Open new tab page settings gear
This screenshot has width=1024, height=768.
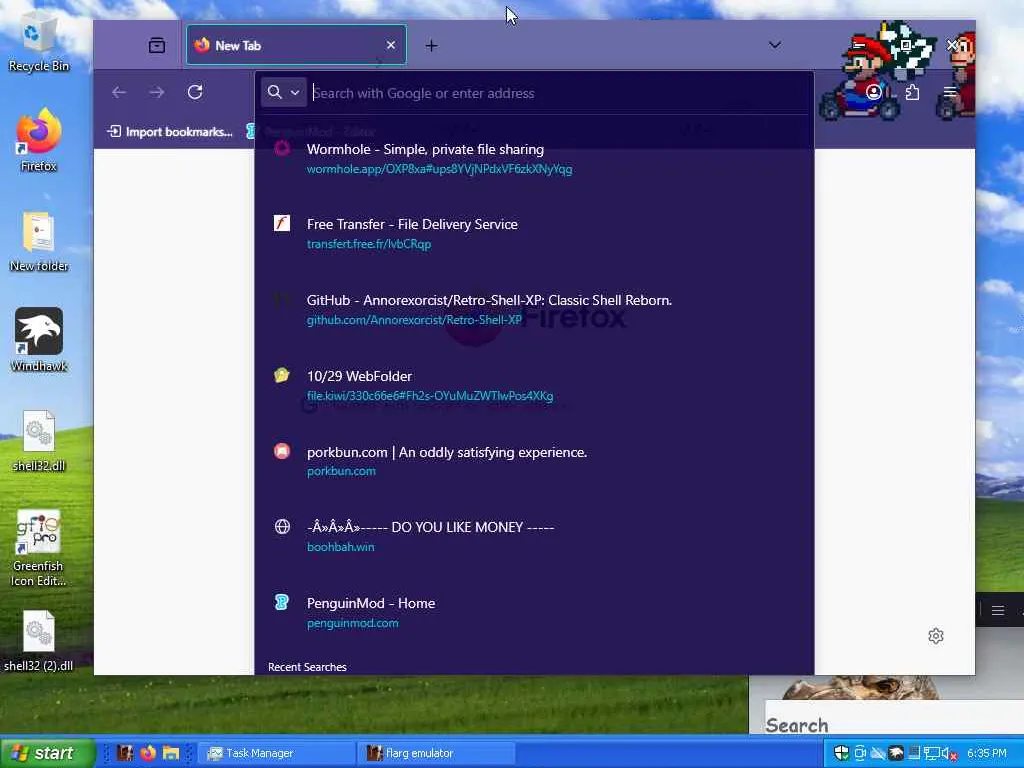[x=935, y=636]
